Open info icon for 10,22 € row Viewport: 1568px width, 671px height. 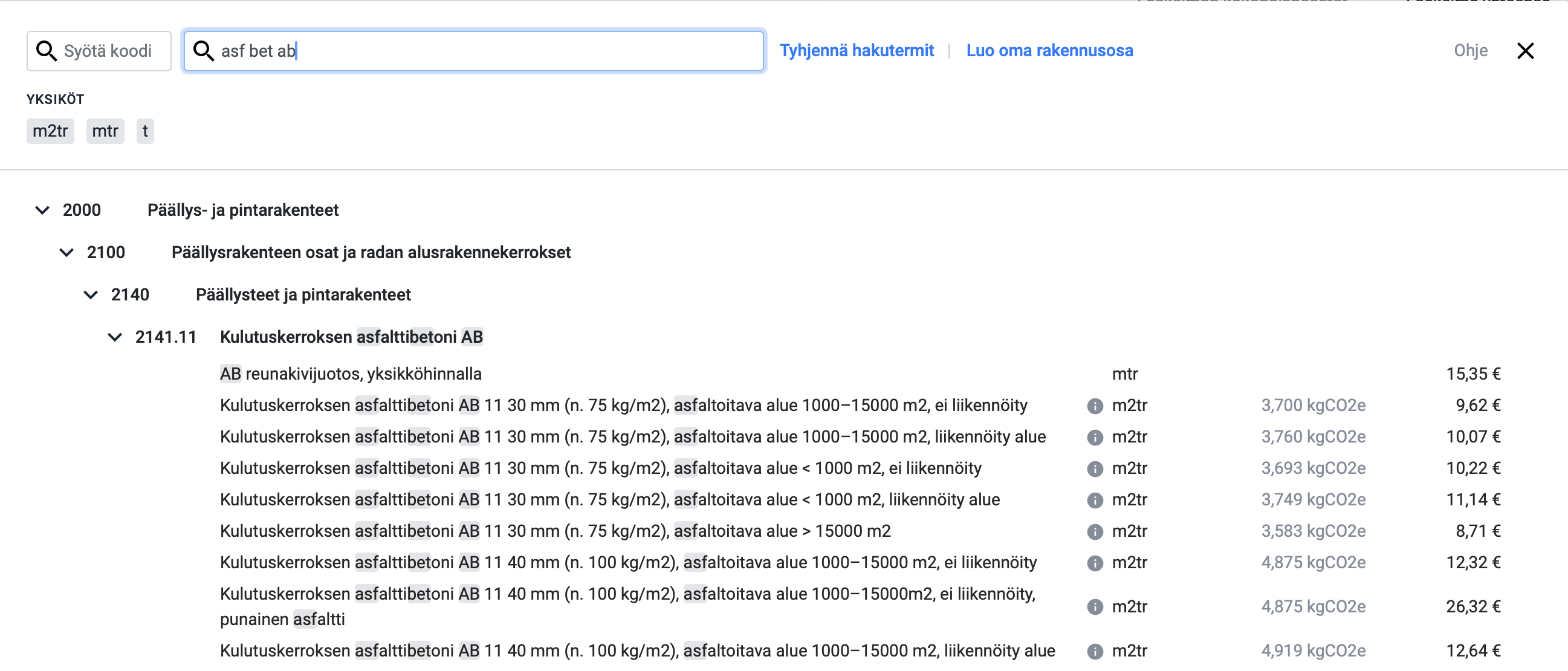click(x=1095, y=469)
